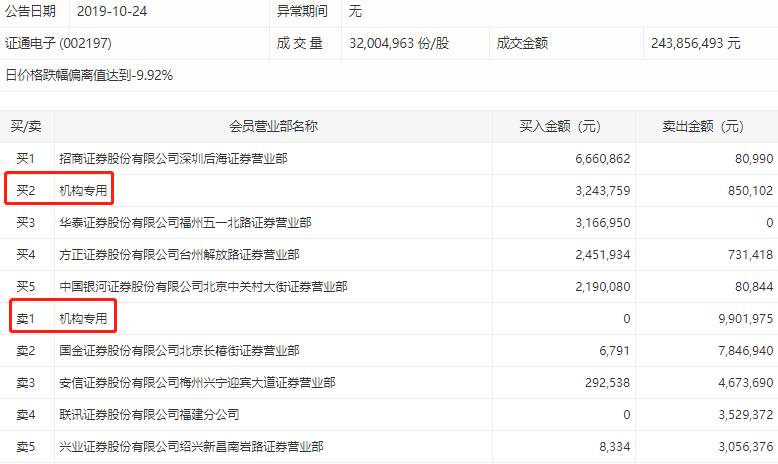Select 机构专用 in the 买2 row
Screen dimensions: 778x464
83,191
